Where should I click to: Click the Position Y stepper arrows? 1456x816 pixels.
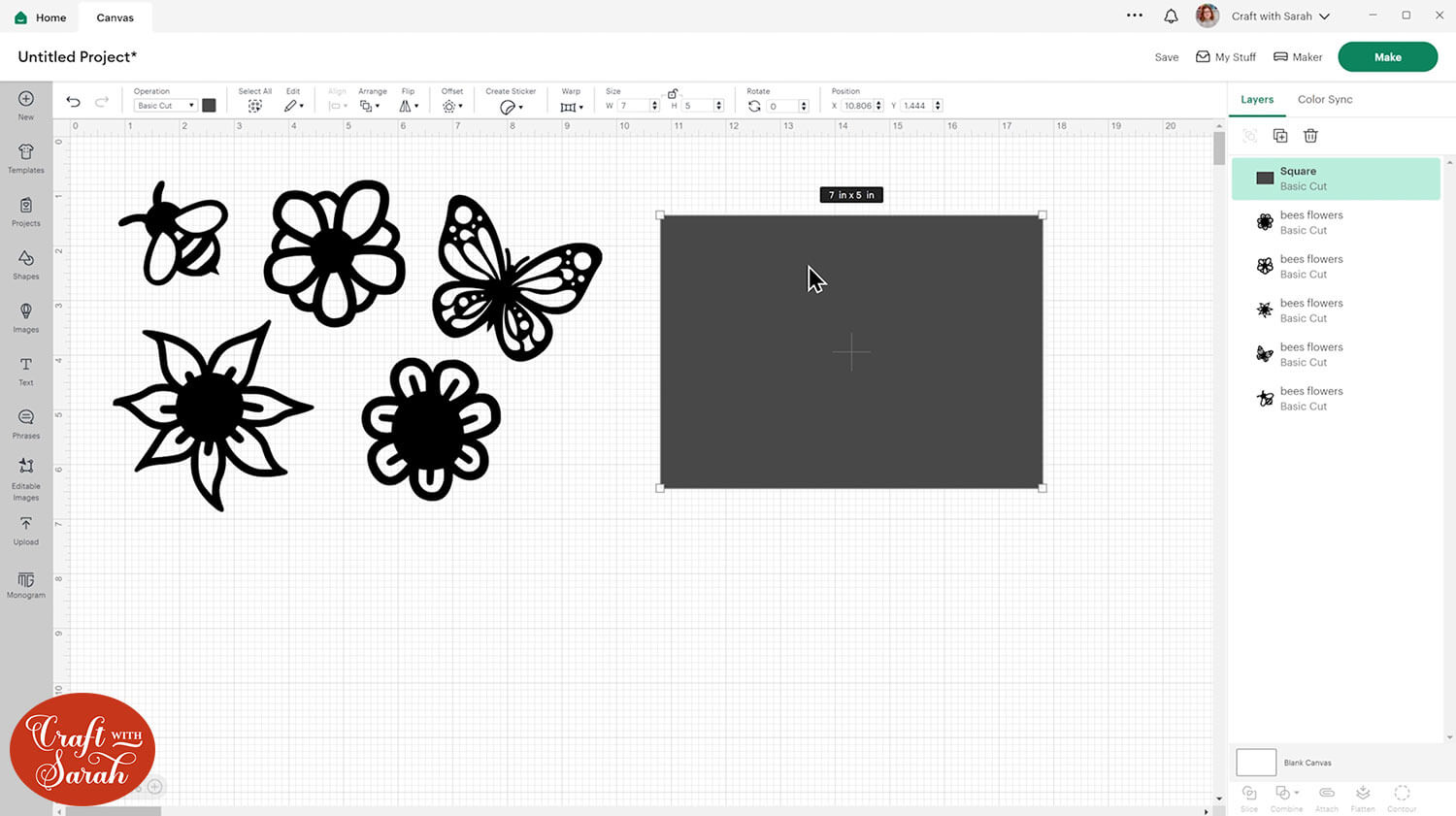939,106
